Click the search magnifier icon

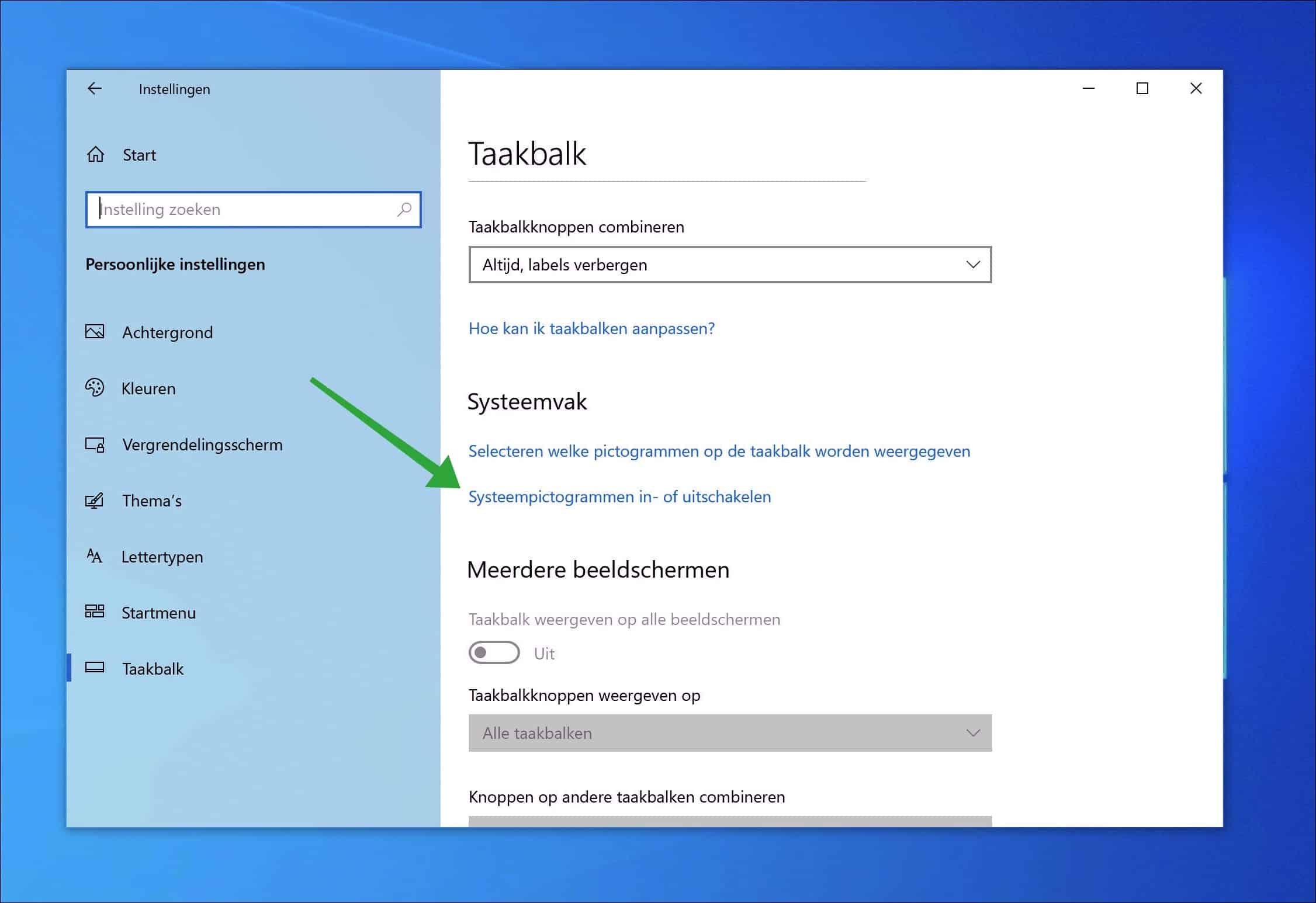click(404, 209)
